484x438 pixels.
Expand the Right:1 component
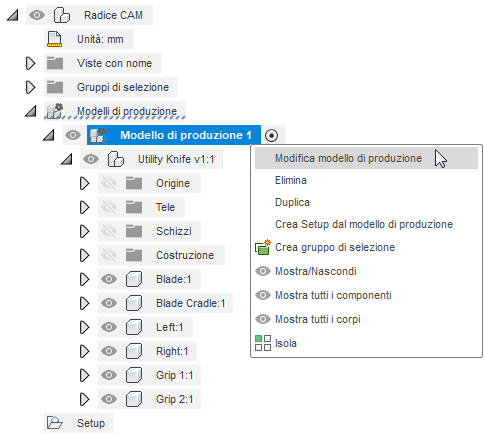coord(84,351)
